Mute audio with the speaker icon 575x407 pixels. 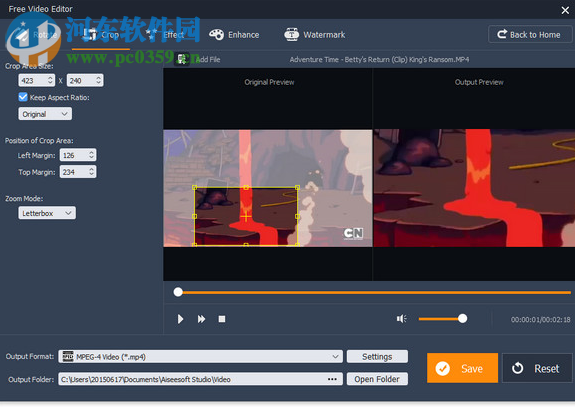coord(402,319)
